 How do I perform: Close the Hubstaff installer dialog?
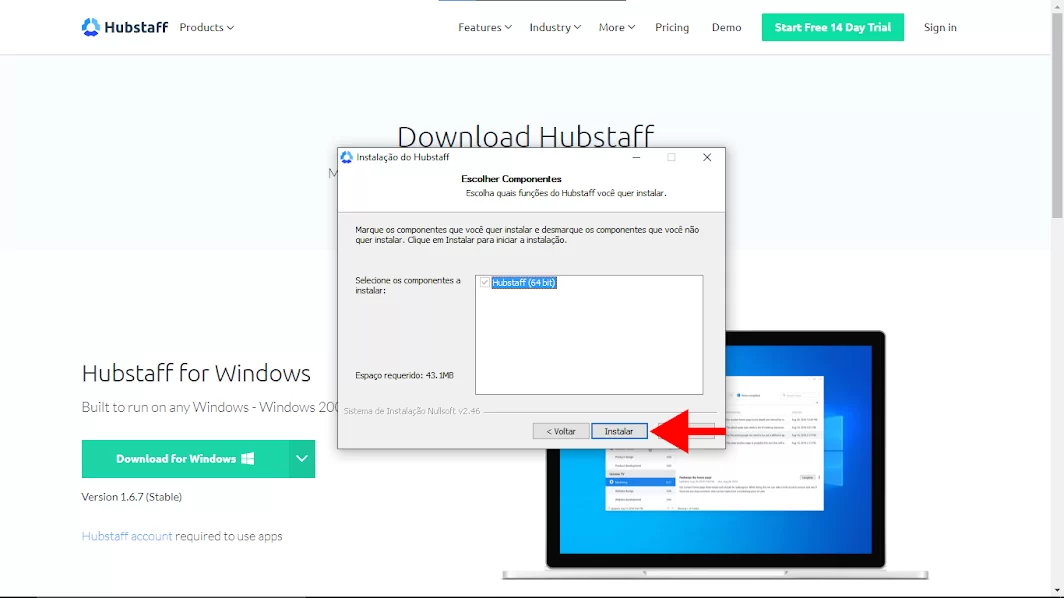tap(707, 157)
